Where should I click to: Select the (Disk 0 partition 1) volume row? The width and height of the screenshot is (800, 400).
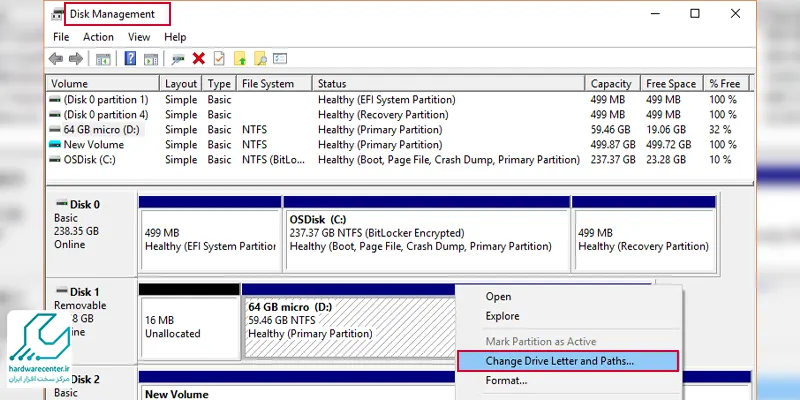point(400,99)
